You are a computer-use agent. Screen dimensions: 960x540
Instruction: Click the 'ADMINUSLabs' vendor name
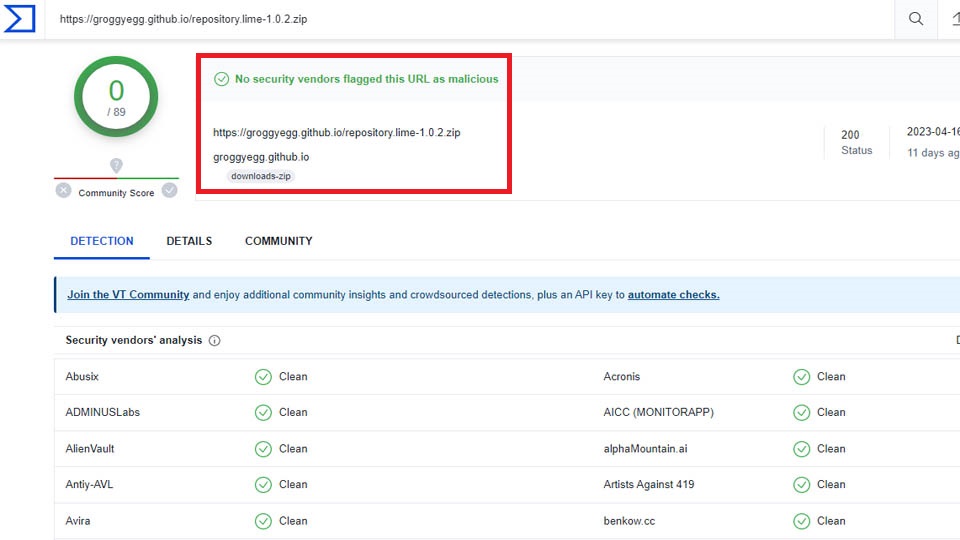pyautogui.click(x=103, y=413)
